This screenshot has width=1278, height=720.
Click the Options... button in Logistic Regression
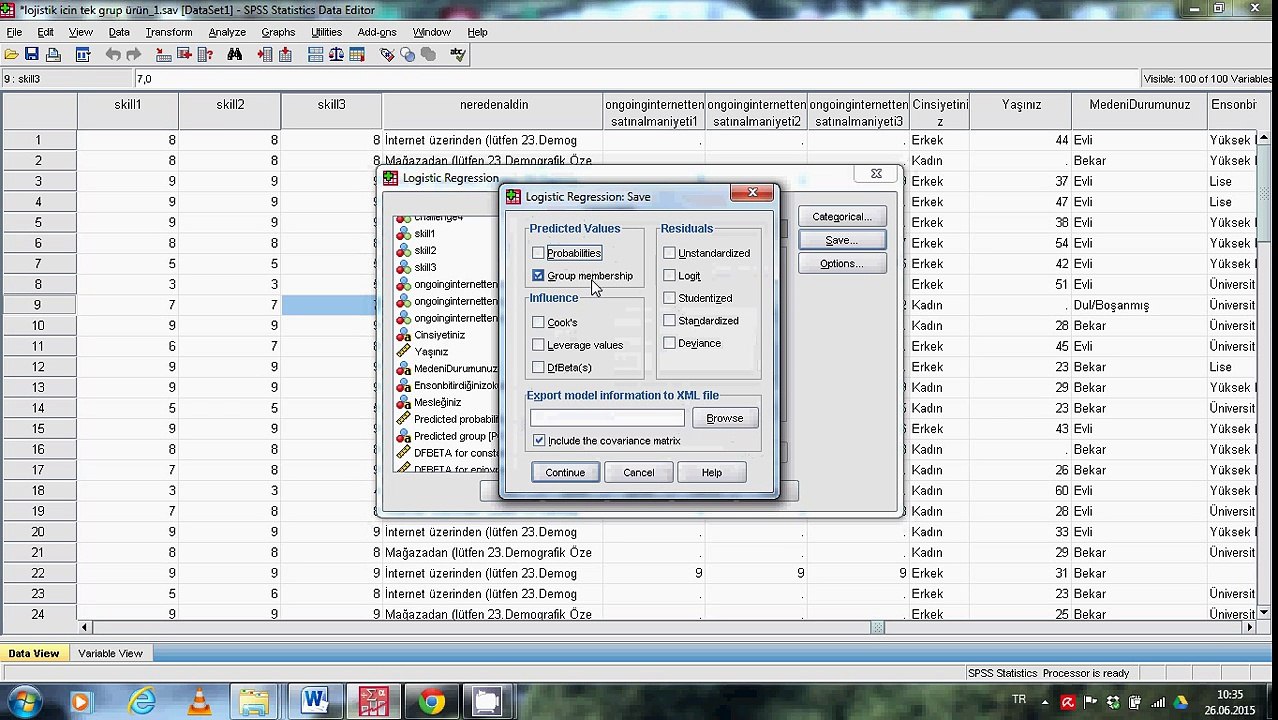(x=842, y=263)
